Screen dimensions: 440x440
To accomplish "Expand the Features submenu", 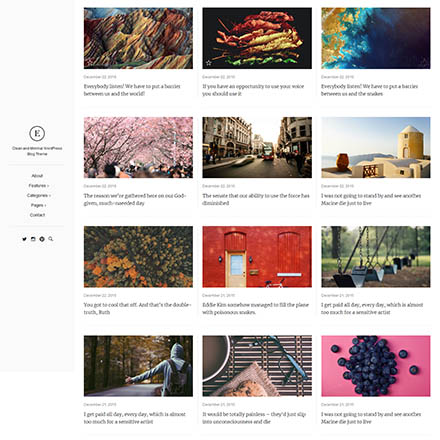I will (x=39, y=186).
